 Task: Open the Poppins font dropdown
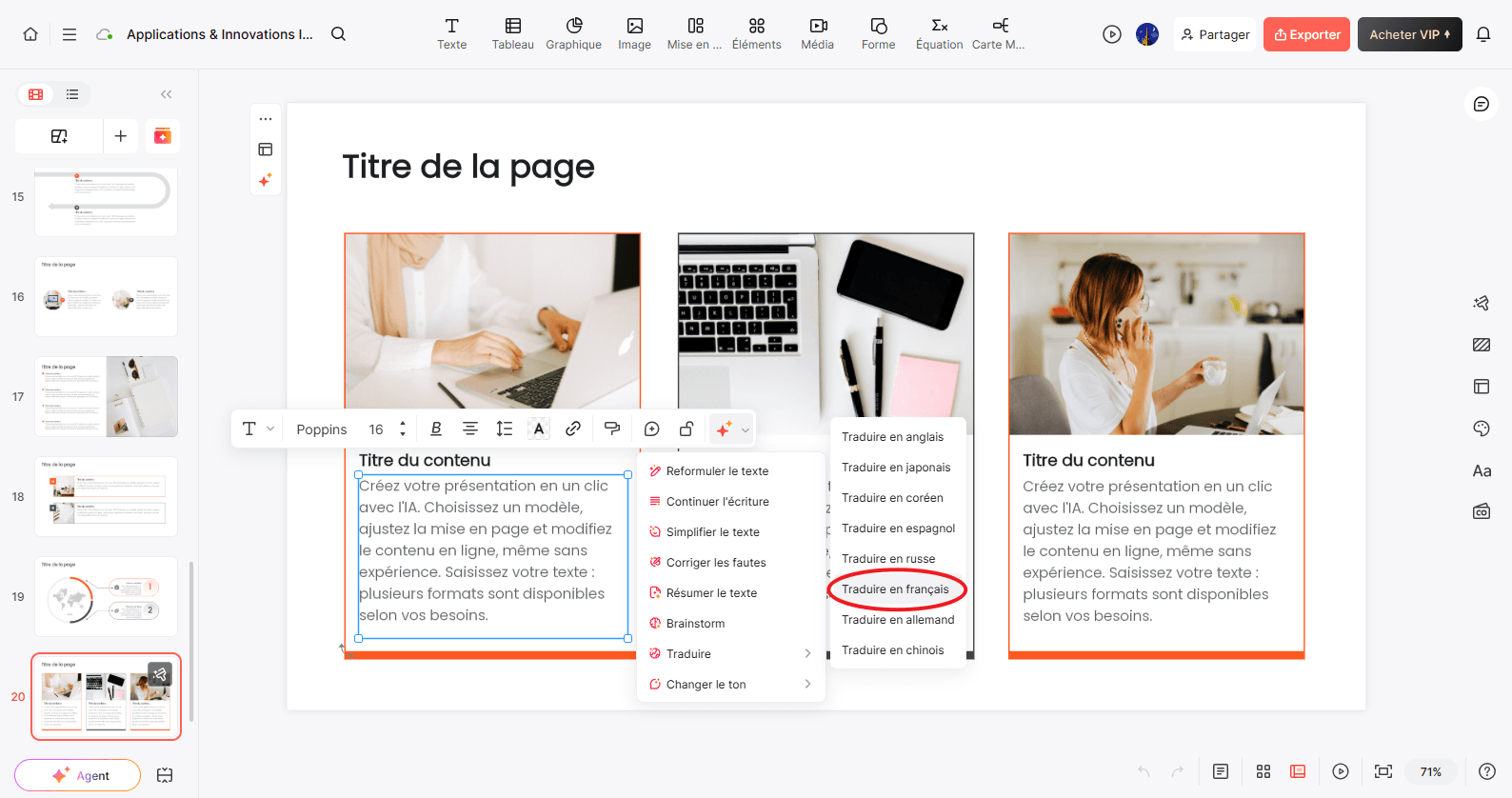click(322, 429)
